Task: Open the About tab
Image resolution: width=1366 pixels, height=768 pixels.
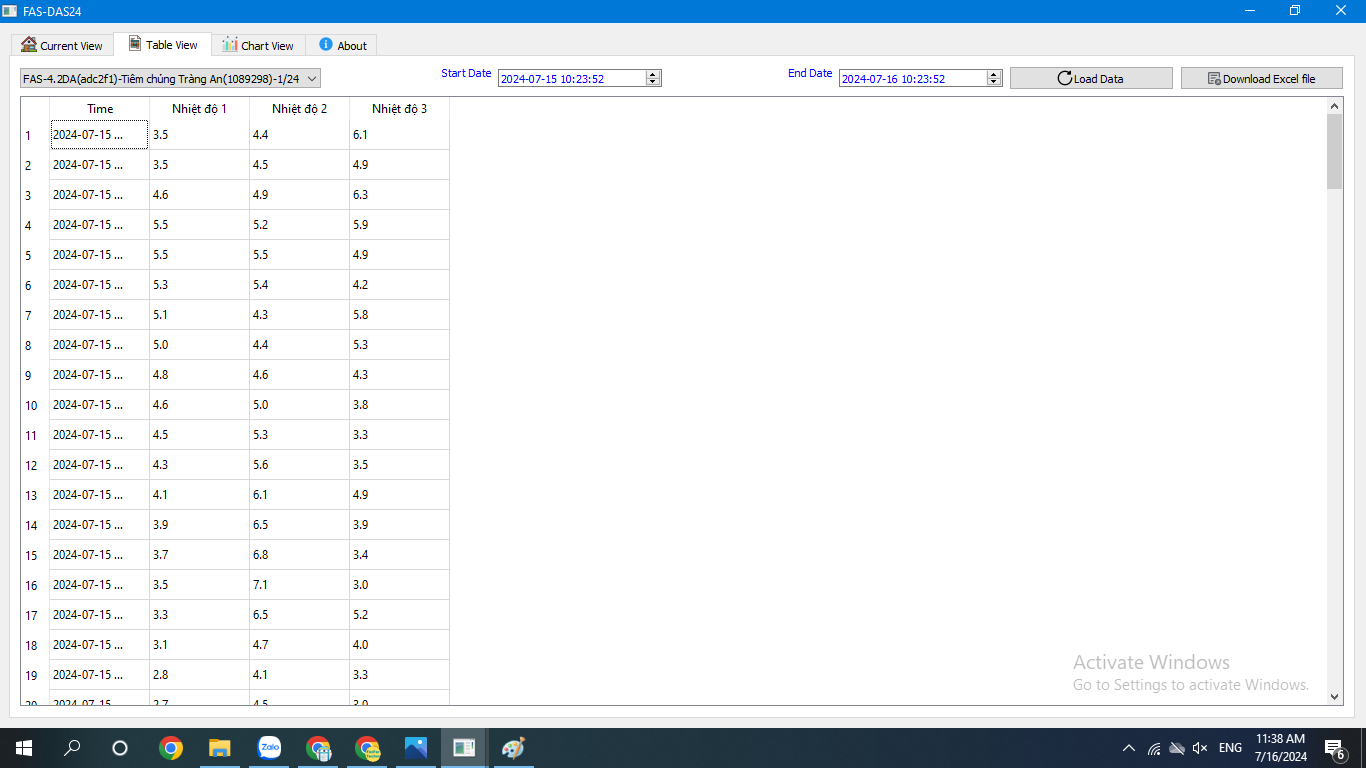Action: click(x=342, y=45)
